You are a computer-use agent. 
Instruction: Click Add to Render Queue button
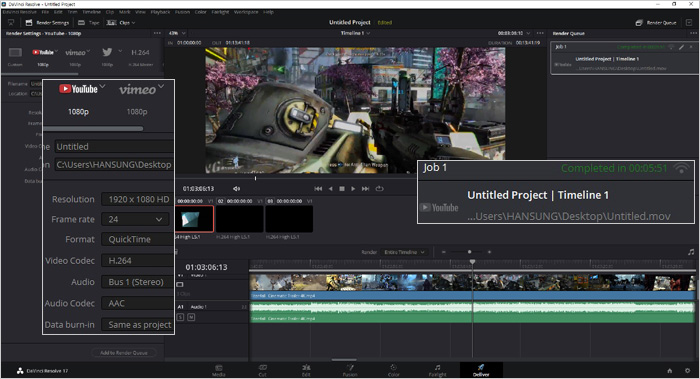tap(124, 353)
